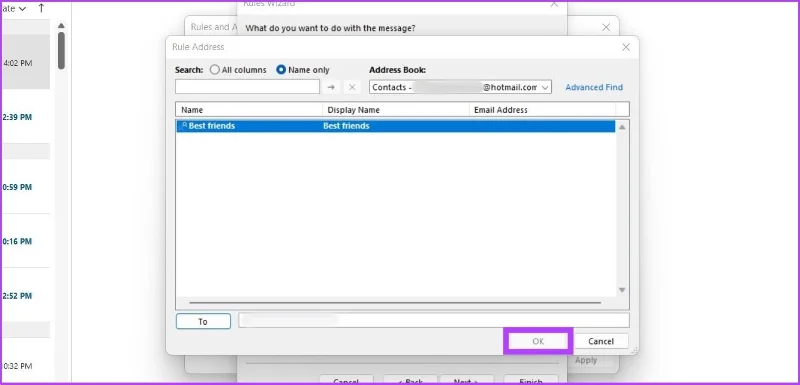Close the Rule Address dialog
Viewport: 800px width, 385px height.
coord(626,47)
